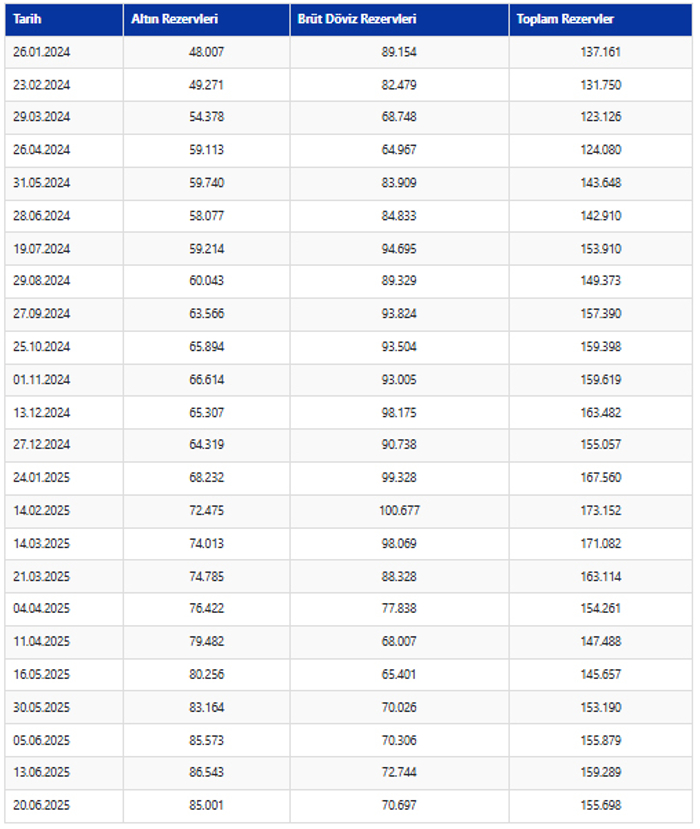
Task: Click the 100.677 gross FX cell
Action: click(x=399, y=511)
